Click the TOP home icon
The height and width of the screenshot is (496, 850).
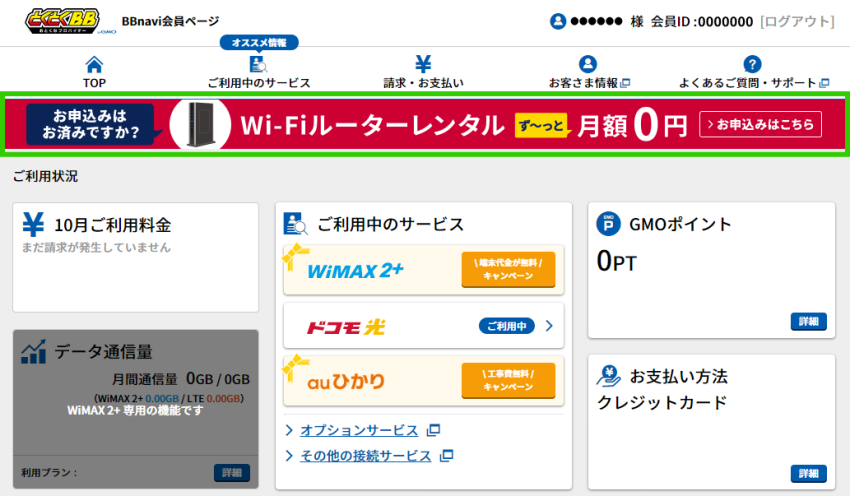(94, 65)
